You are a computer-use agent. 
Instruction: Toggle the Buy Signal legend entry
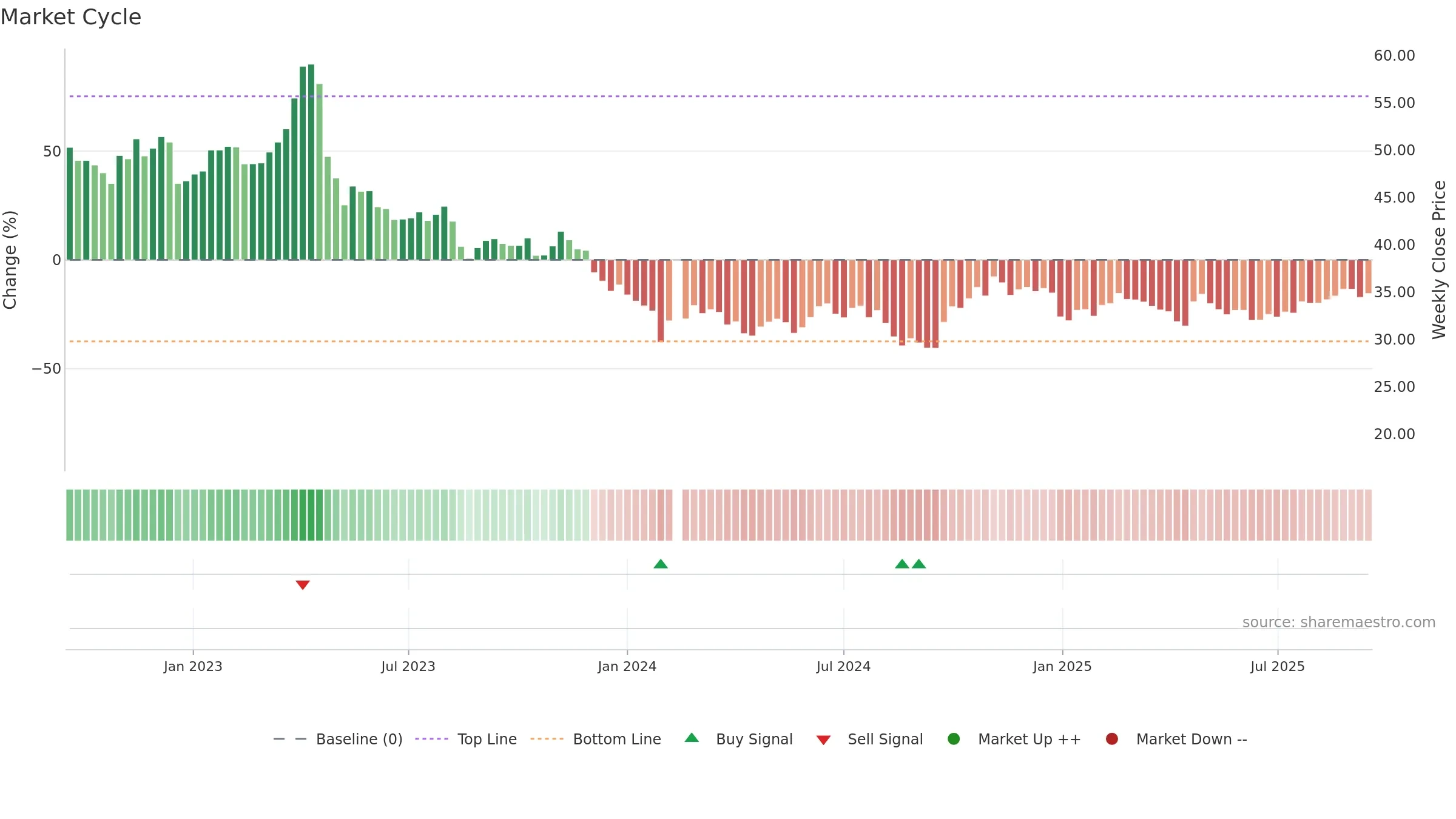pos(738,739)
